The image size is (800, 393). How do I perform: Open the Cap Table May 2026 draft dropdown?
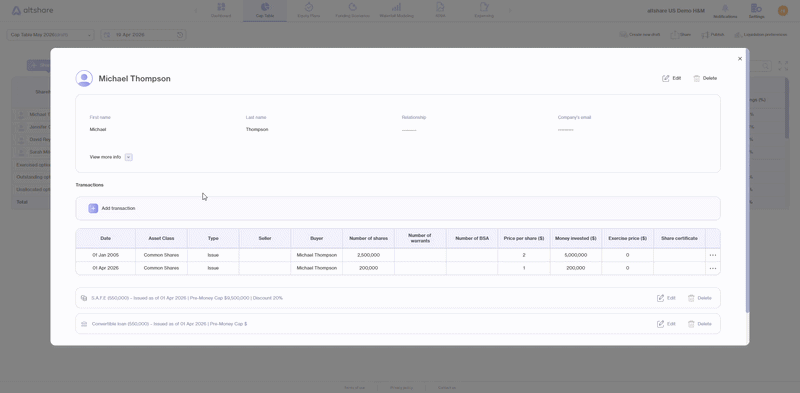[51, 35]
